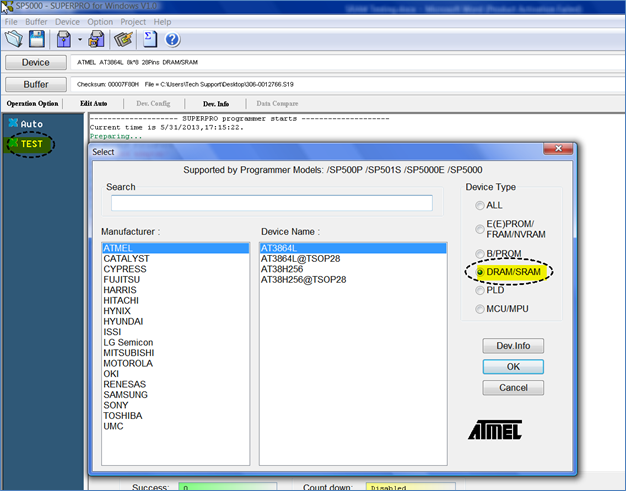The width and height of the screenshot is (643, 500).
Task: Open the Option menu
Action: coord(100,21)
